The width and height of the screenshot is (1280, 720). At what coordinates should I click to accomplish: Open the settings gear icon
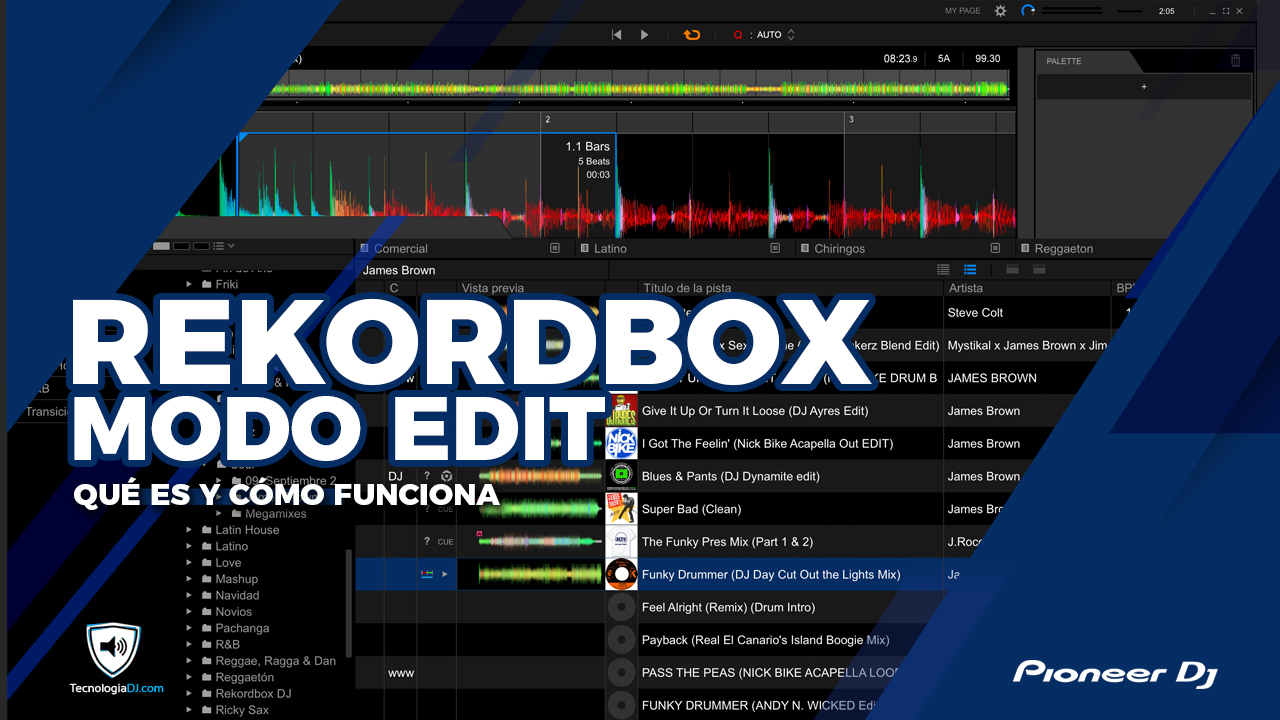coord(1001,11)
